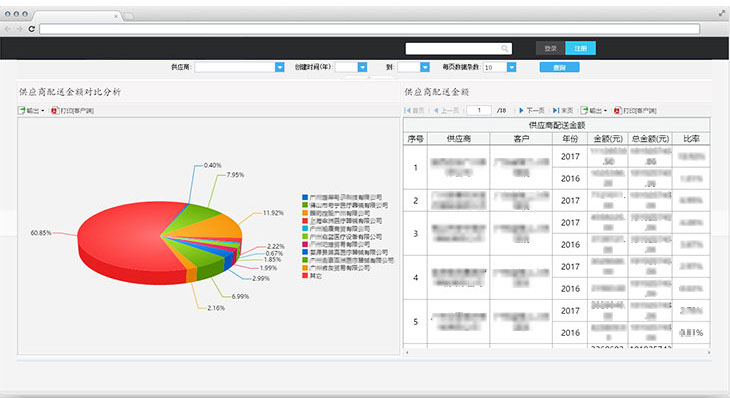Click export icon above the pie chart

pos(21,110)
